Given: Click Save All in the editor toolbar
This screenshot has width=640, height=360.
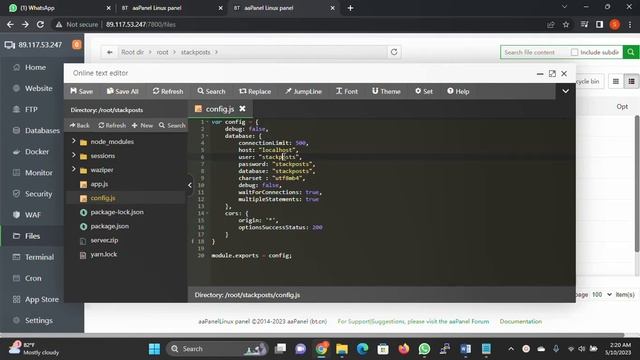Looking at the screenshot, I should pyautogui.click(x=122, y=91).
